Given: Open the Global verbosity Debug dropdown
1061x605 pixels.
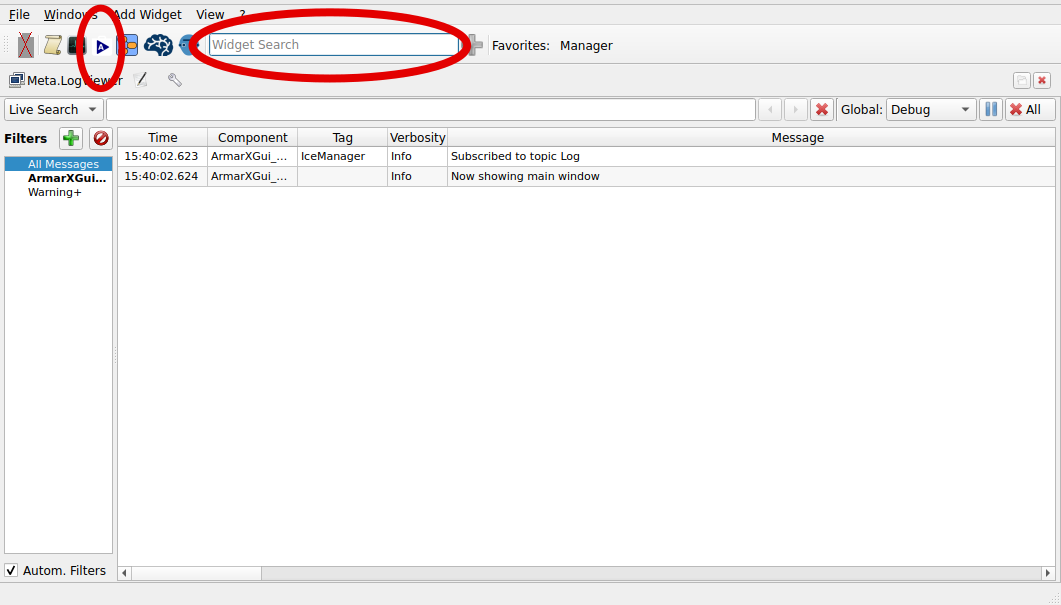Looking at the screenshot, I should coord(930,109).
